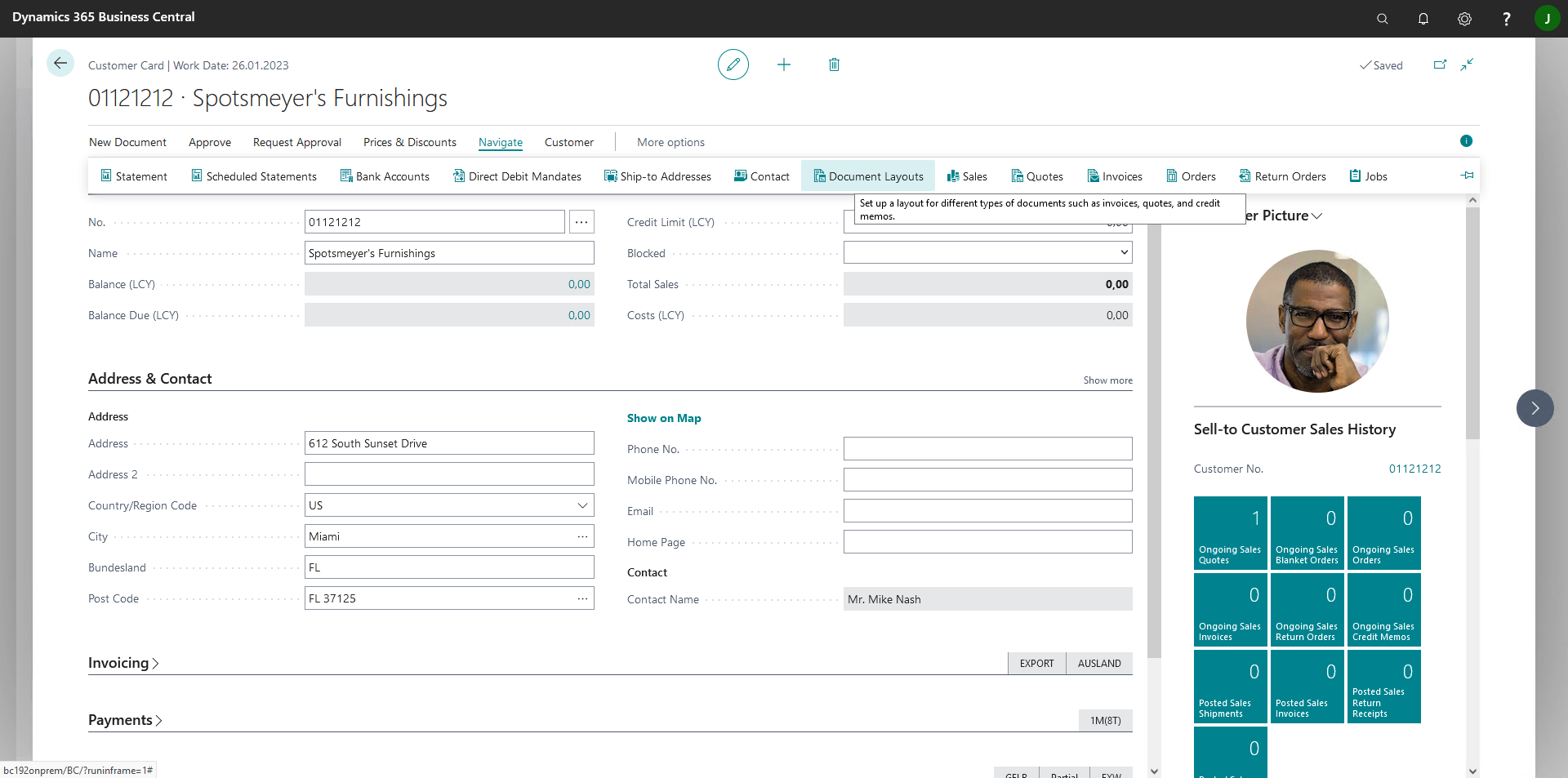Click Show more in Address & Contact

[x=1107, y=380]
